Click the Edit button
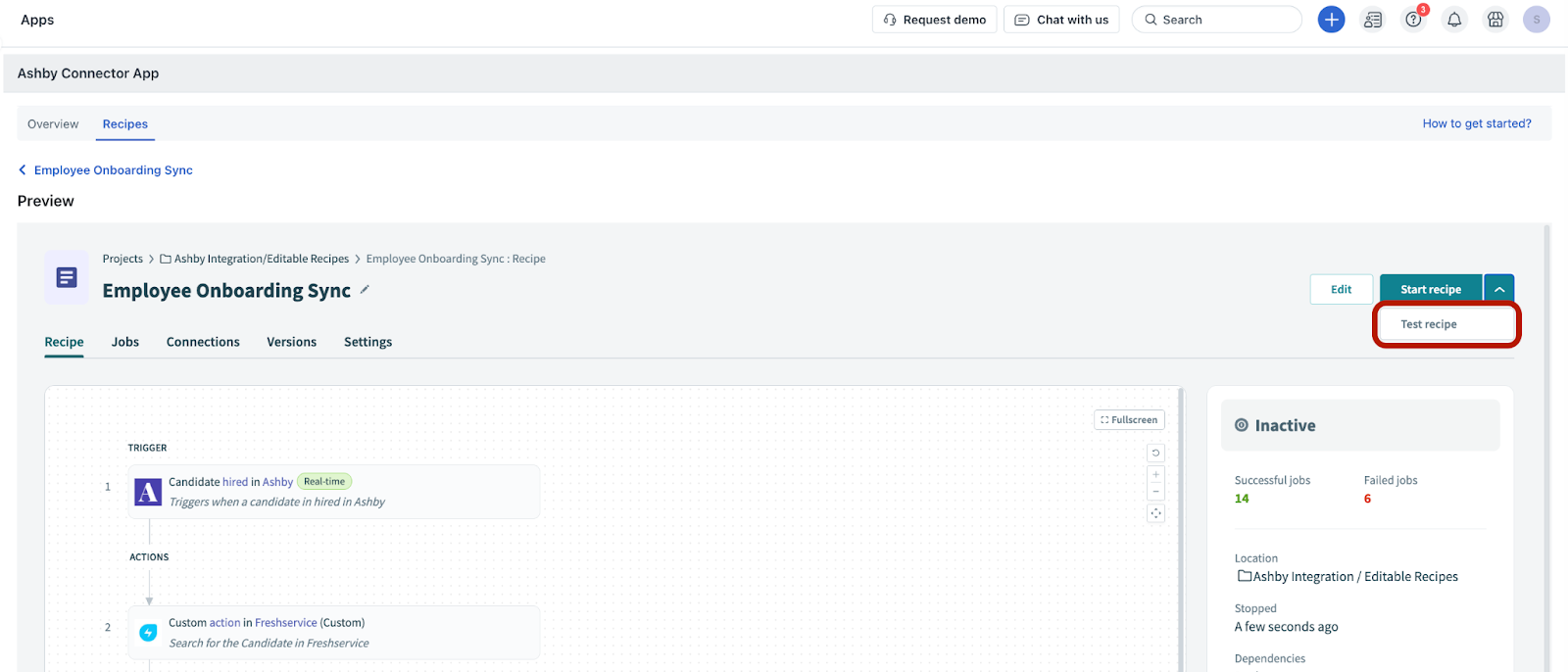This screenshot has width=1568, height=672. (1341, 289)
